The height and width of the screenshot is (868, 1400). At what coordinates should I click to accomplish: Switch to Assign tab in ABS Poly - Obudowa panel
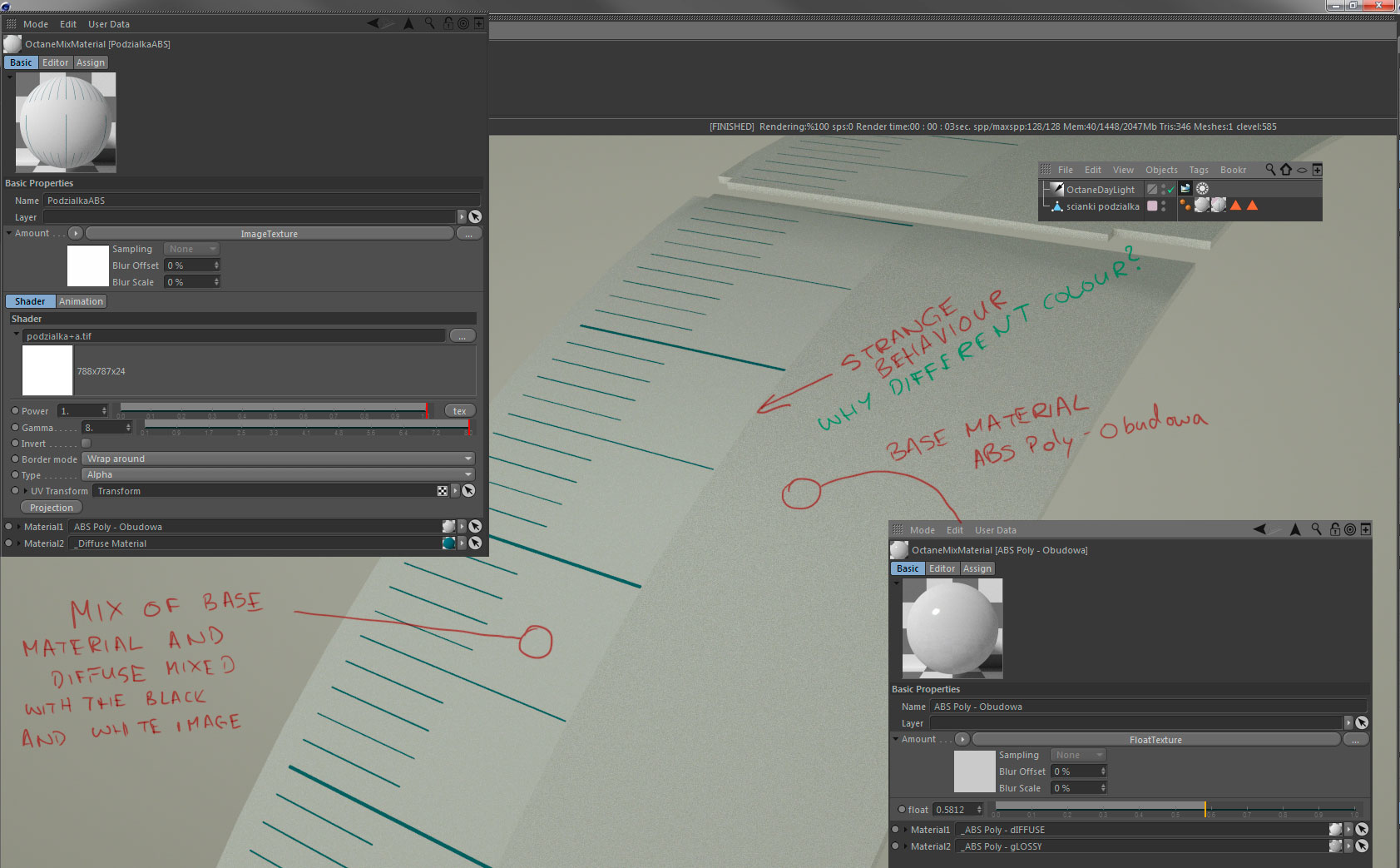977,568
